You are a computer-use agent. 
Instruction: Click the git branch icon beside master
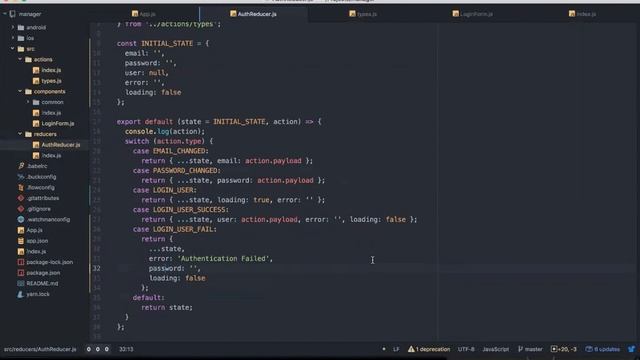click(520, 349)
